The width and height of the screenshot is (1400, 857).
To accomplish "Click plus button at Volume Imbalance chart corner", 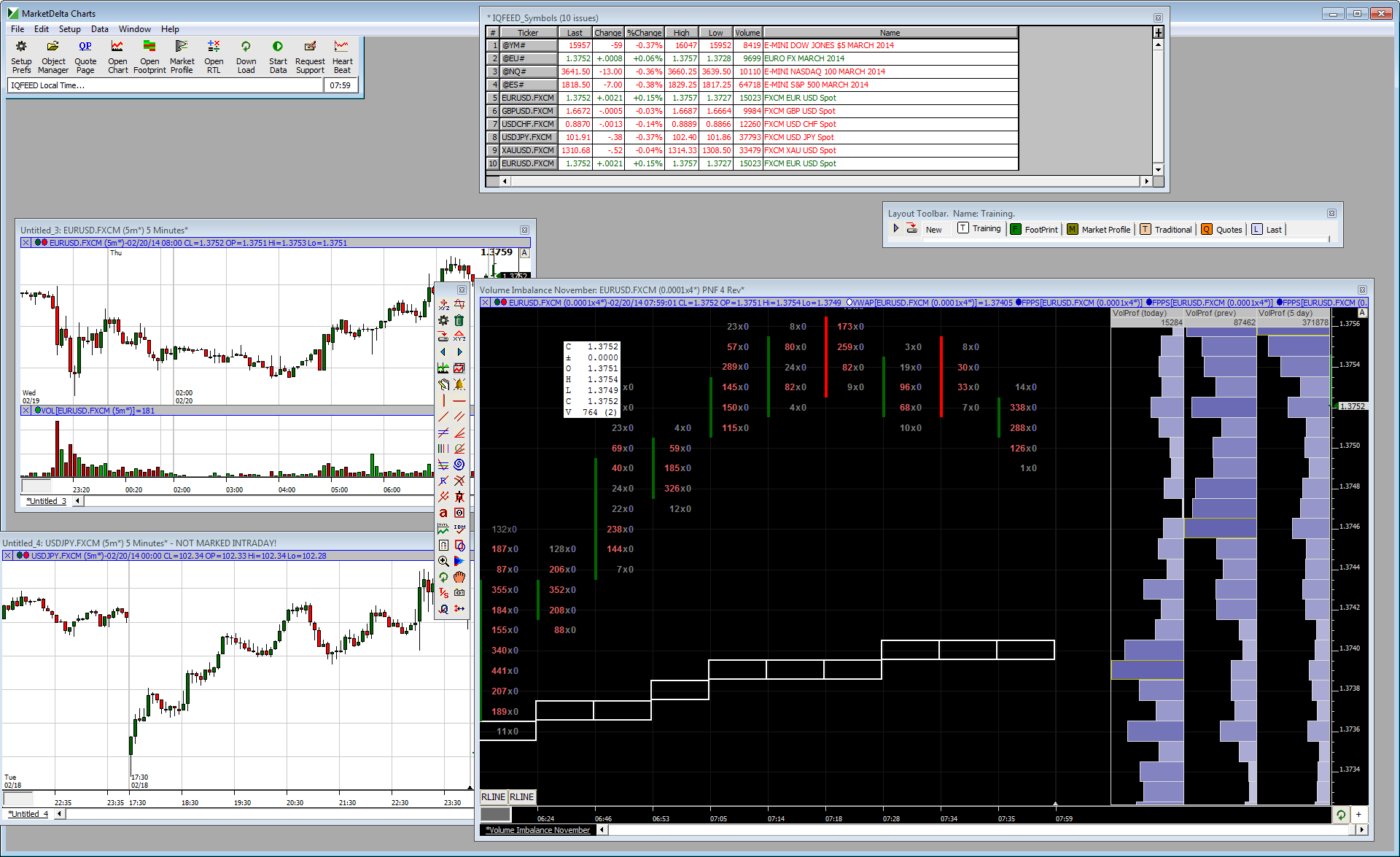I will (1358, 815).
